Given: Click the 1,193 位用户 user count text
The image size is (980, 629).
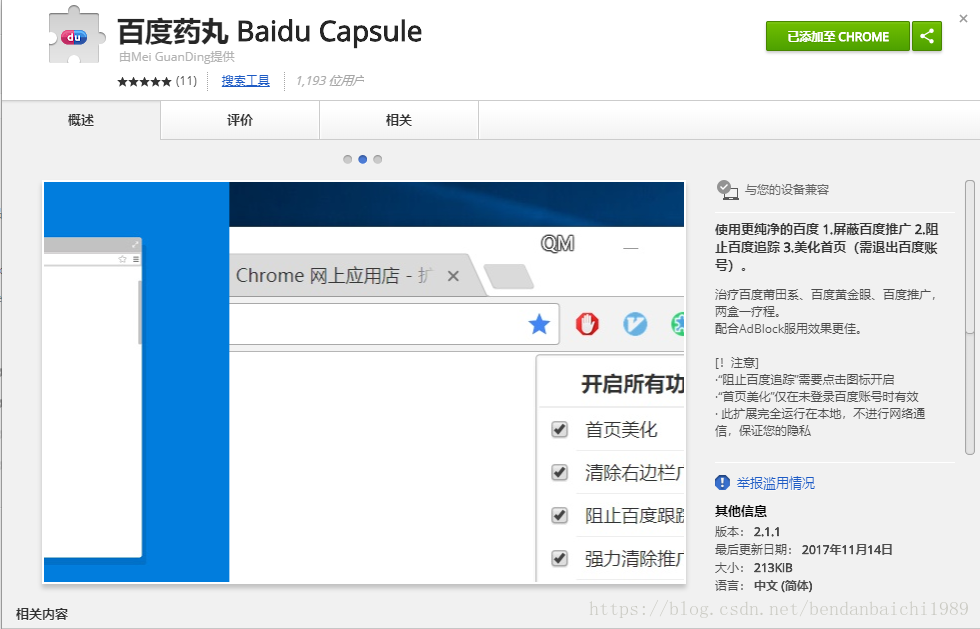Looking at the screenshot, I should tap(329, 81).
